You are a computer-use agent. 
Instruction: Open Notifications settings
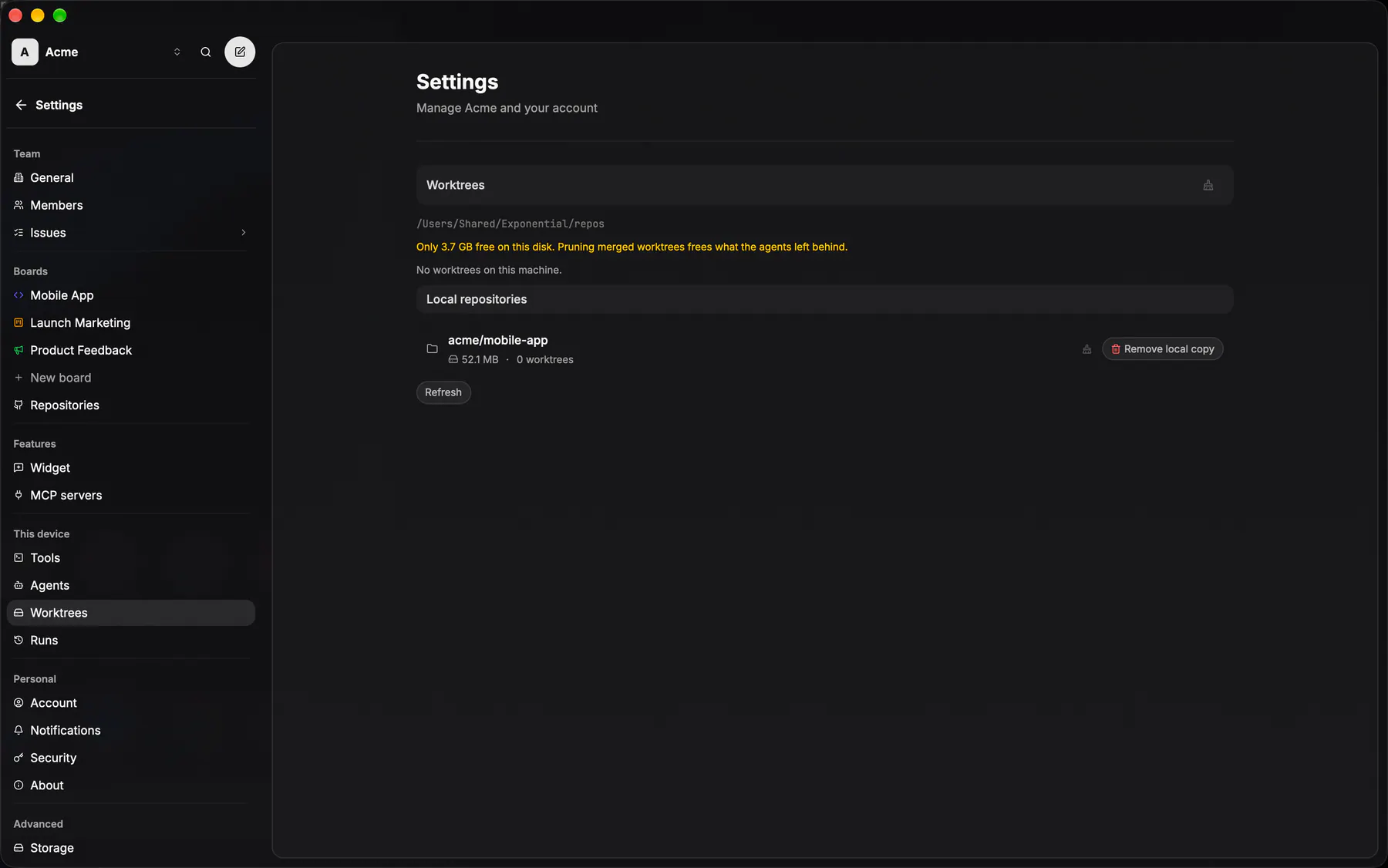(130, 731)
